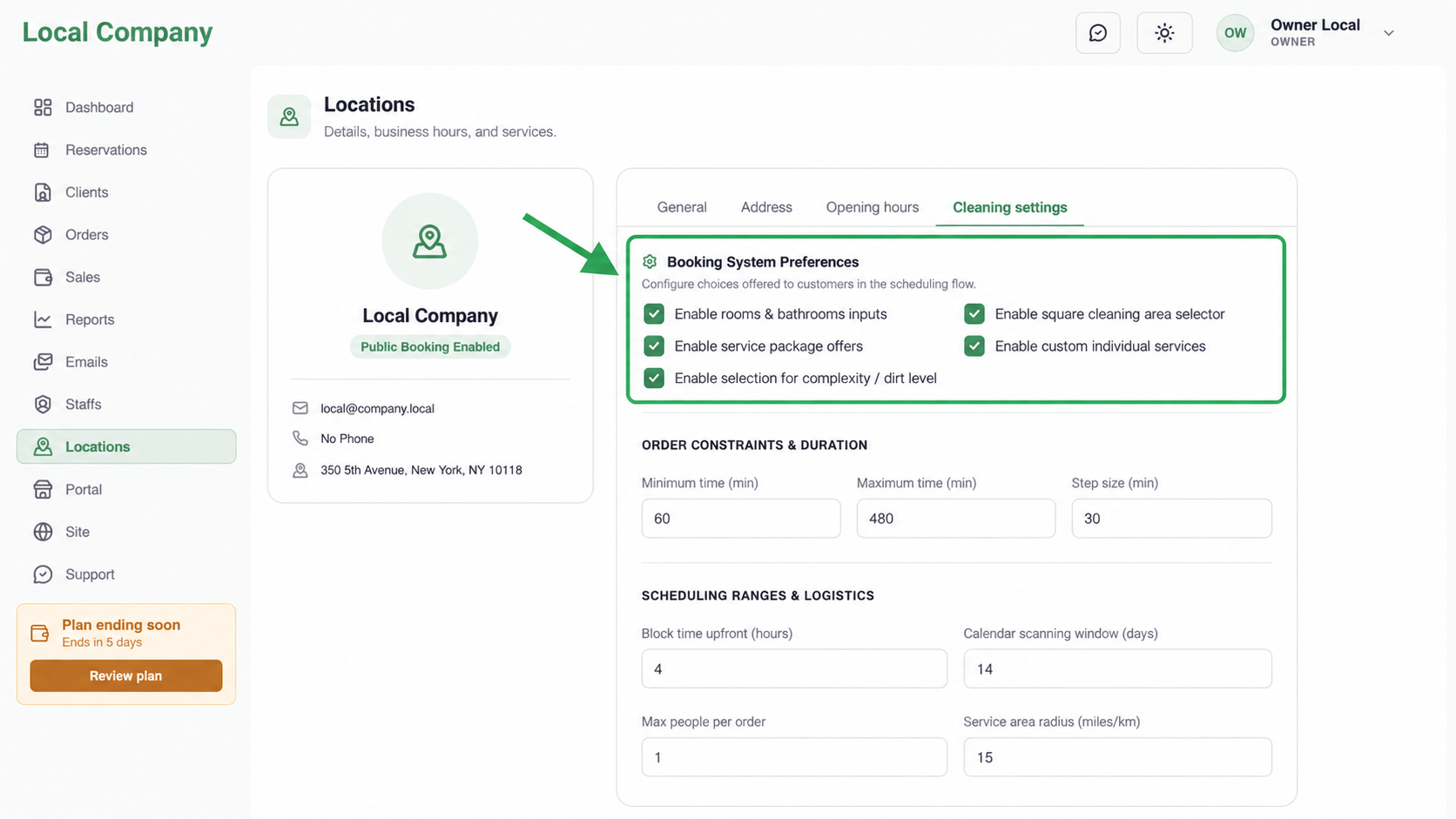Click the Clients icon in sidebar

(43, 192)
